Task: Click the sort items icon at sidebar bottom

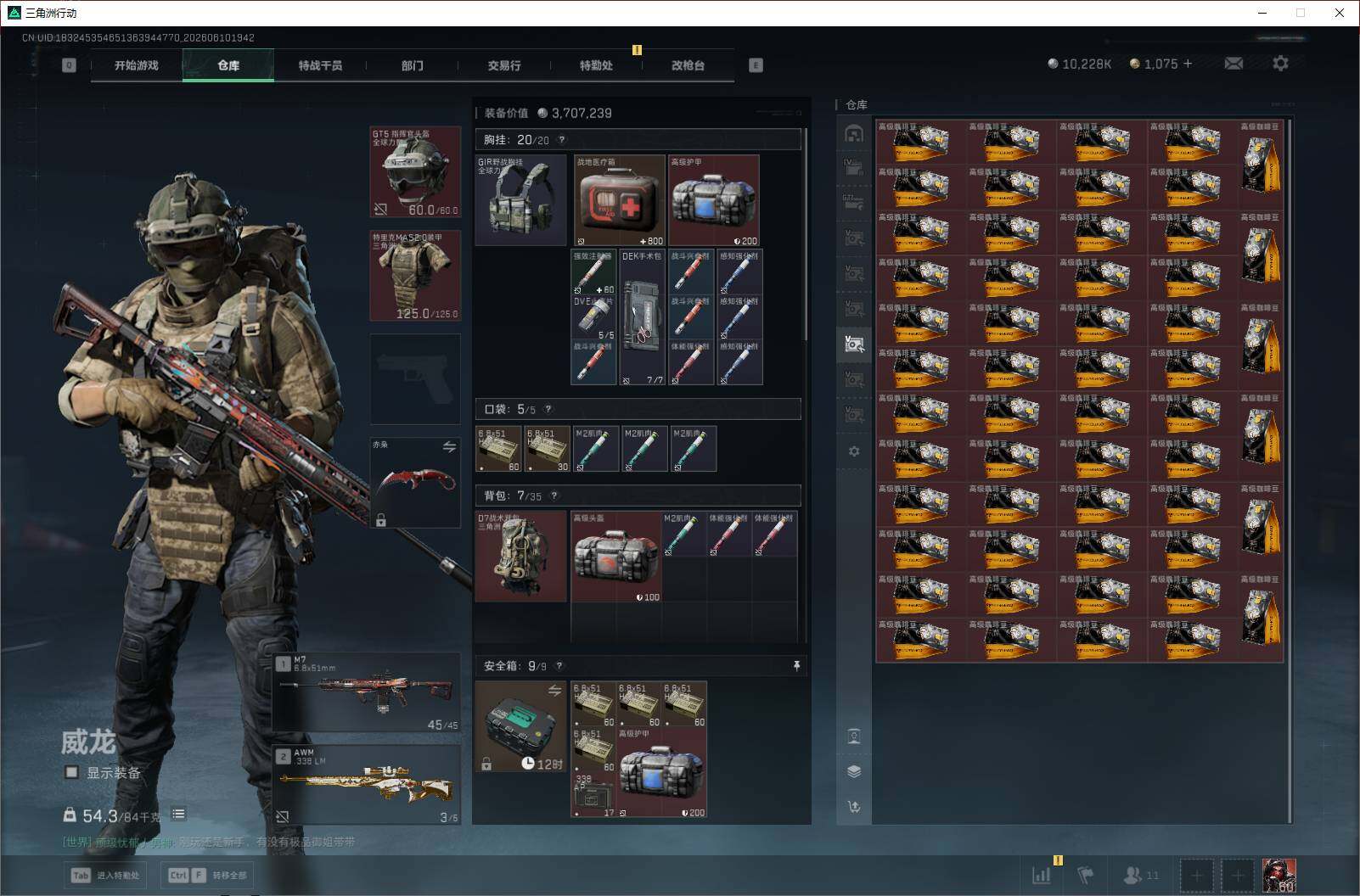Action: [854, 807]
